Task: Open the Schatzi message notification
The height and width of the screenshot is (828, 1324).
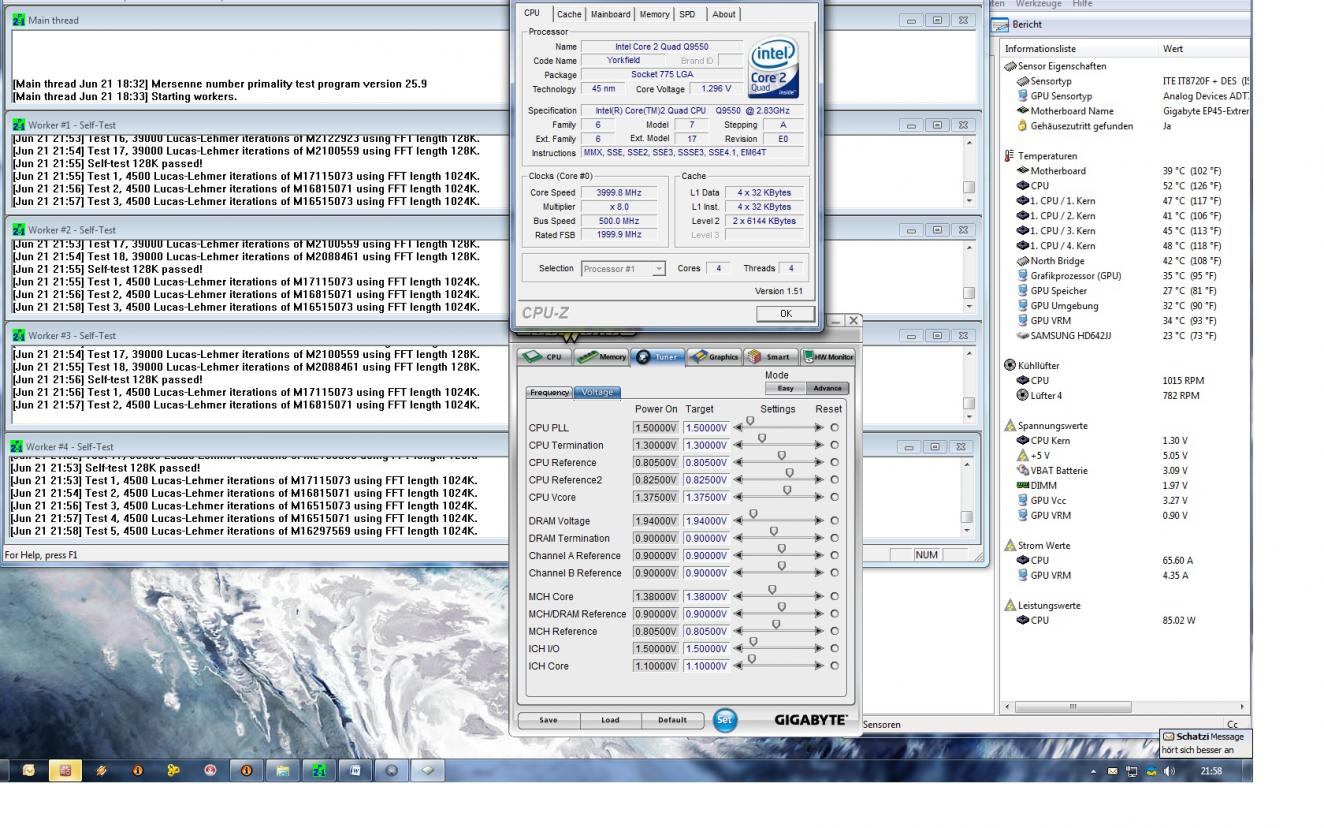Action: [1207, 742]
